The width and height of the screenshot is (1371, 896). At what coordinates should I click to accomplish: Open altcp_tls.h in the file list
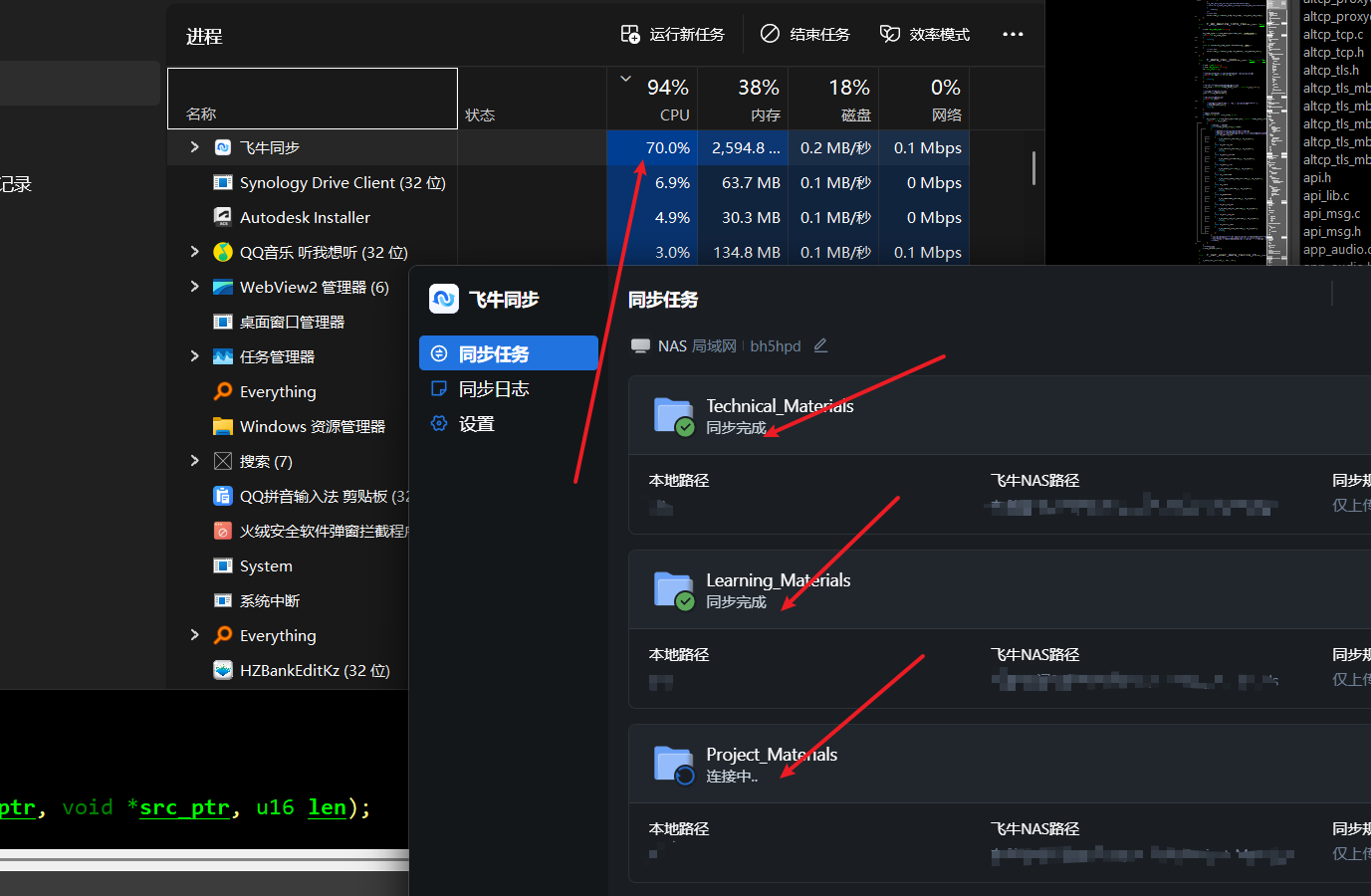[x=1331, y=70]
